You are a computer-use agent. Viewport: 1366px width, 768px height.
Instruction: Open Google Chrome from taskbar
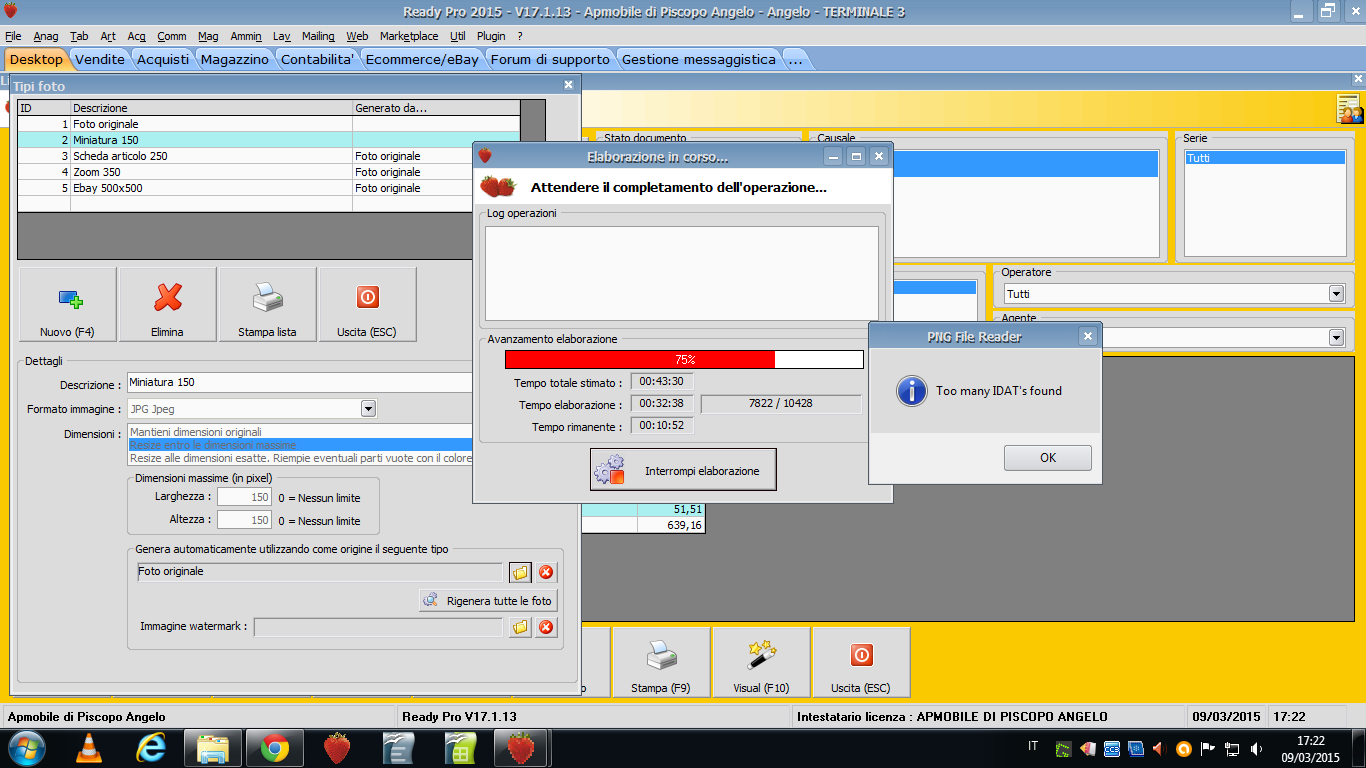(275, 748)
